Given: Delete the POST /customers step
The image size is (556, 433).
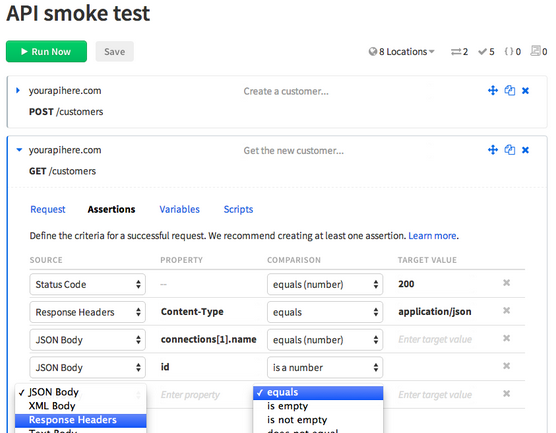Looking at the screenshot, I should coord(526,91).
